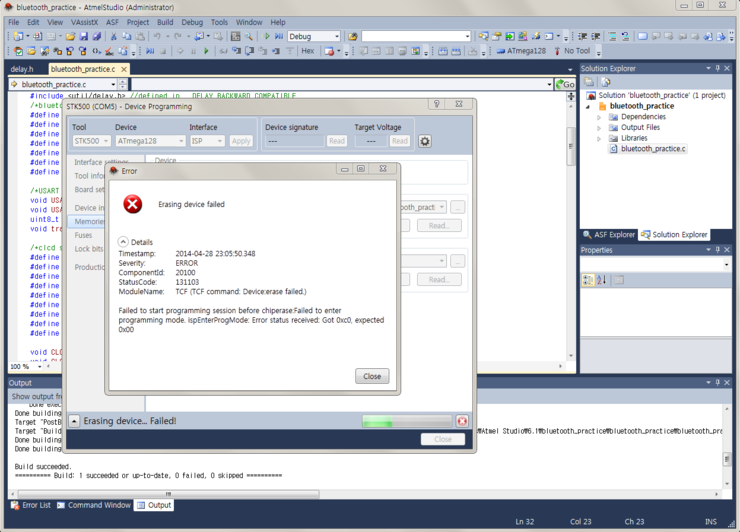Collapse the Details section in Error dialog

coord(123,242)
